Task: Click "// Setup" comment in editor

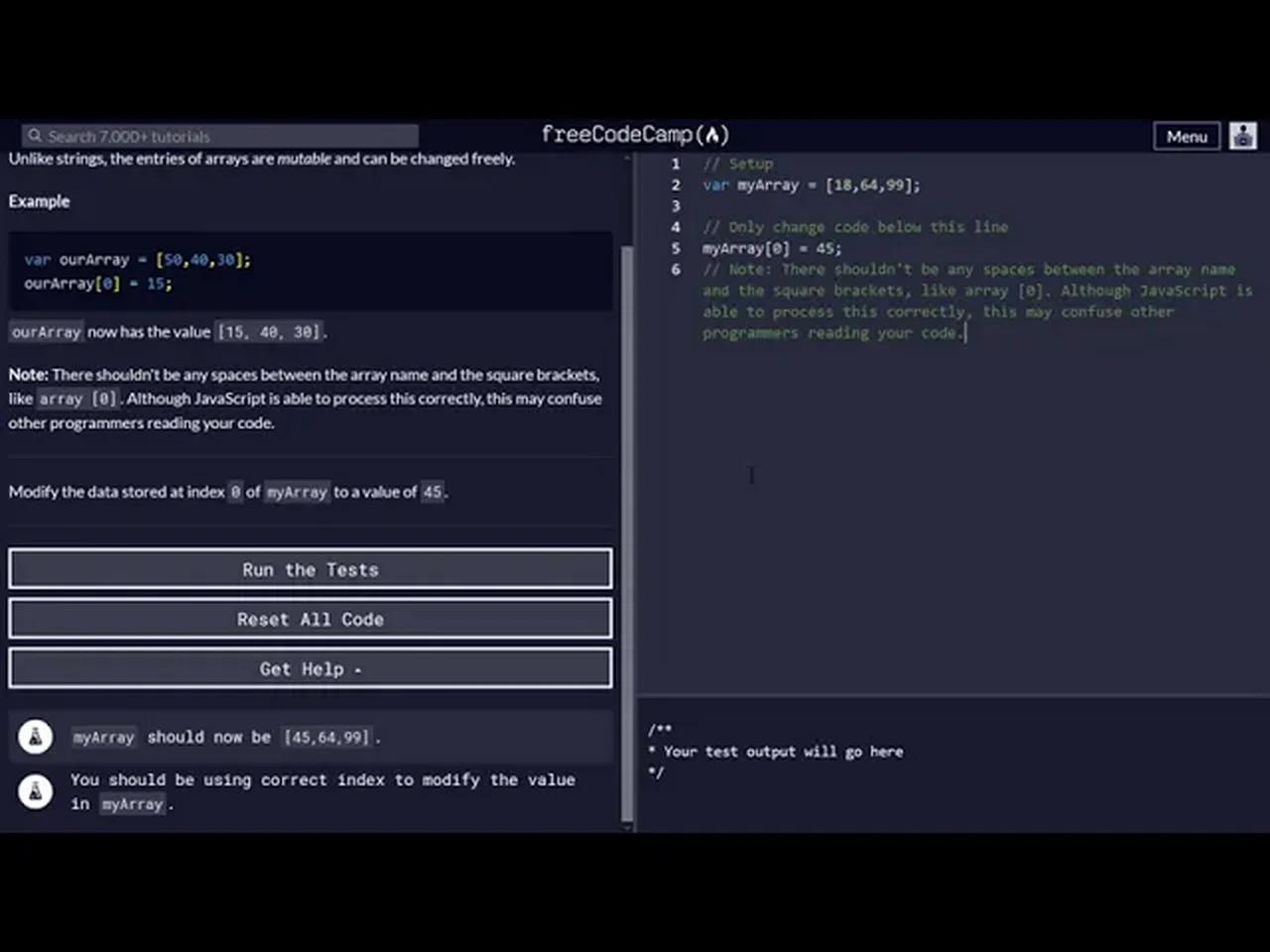Action: 738,164
